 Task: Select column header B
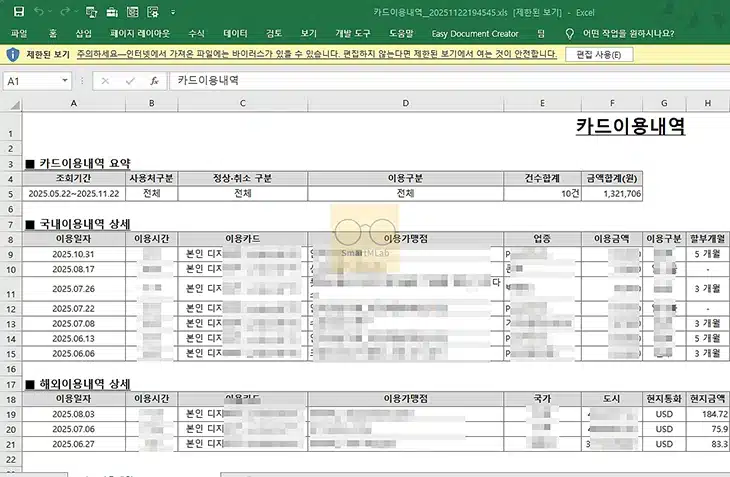(x=151, y=104)
